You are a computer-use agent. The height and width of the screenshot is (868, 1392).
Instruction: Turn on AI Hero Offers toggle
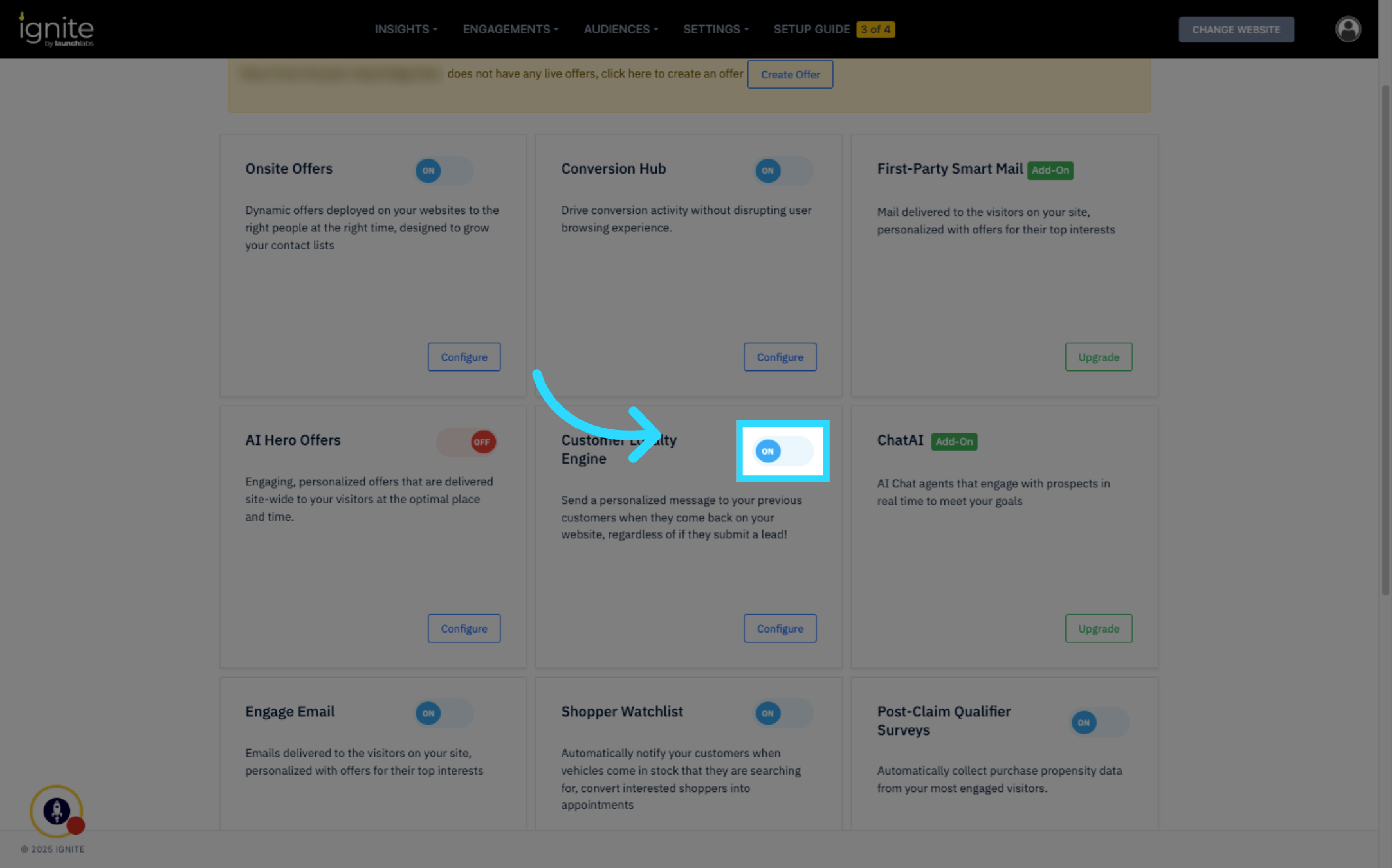click(467, 442)
